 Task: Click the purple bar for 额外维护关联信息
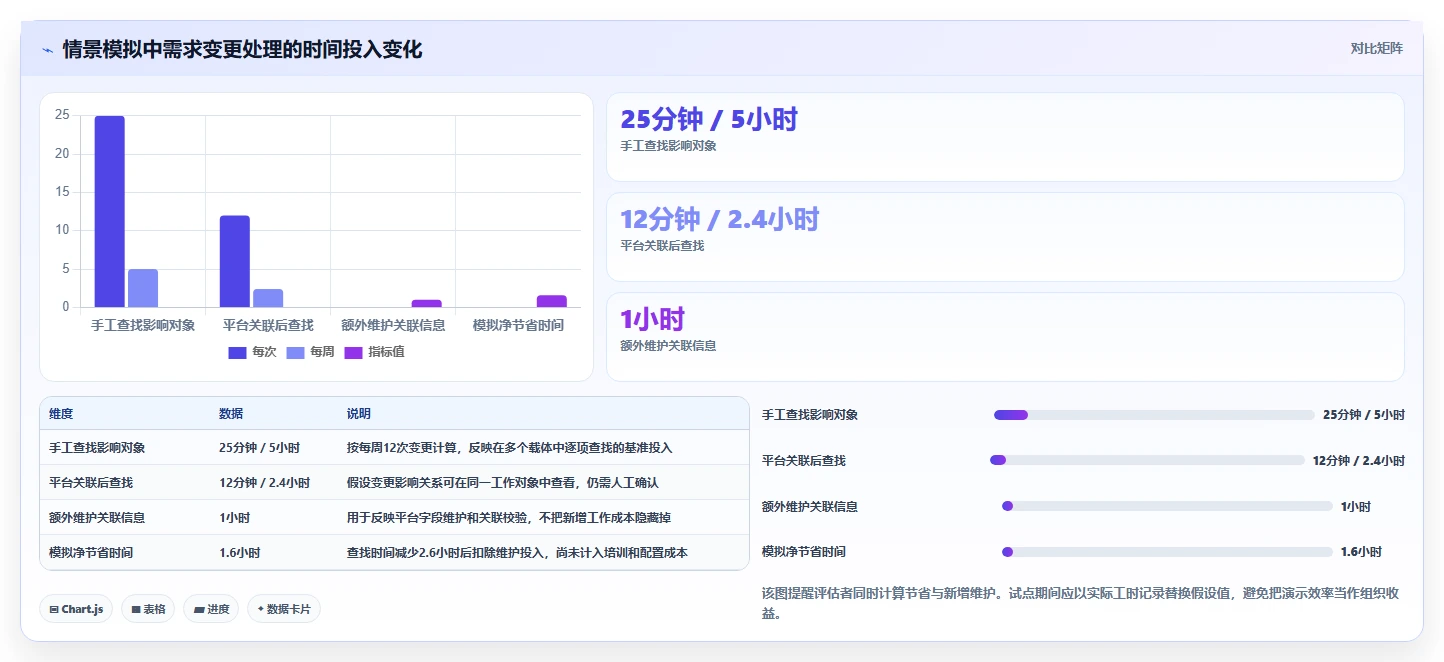point(426,303)
